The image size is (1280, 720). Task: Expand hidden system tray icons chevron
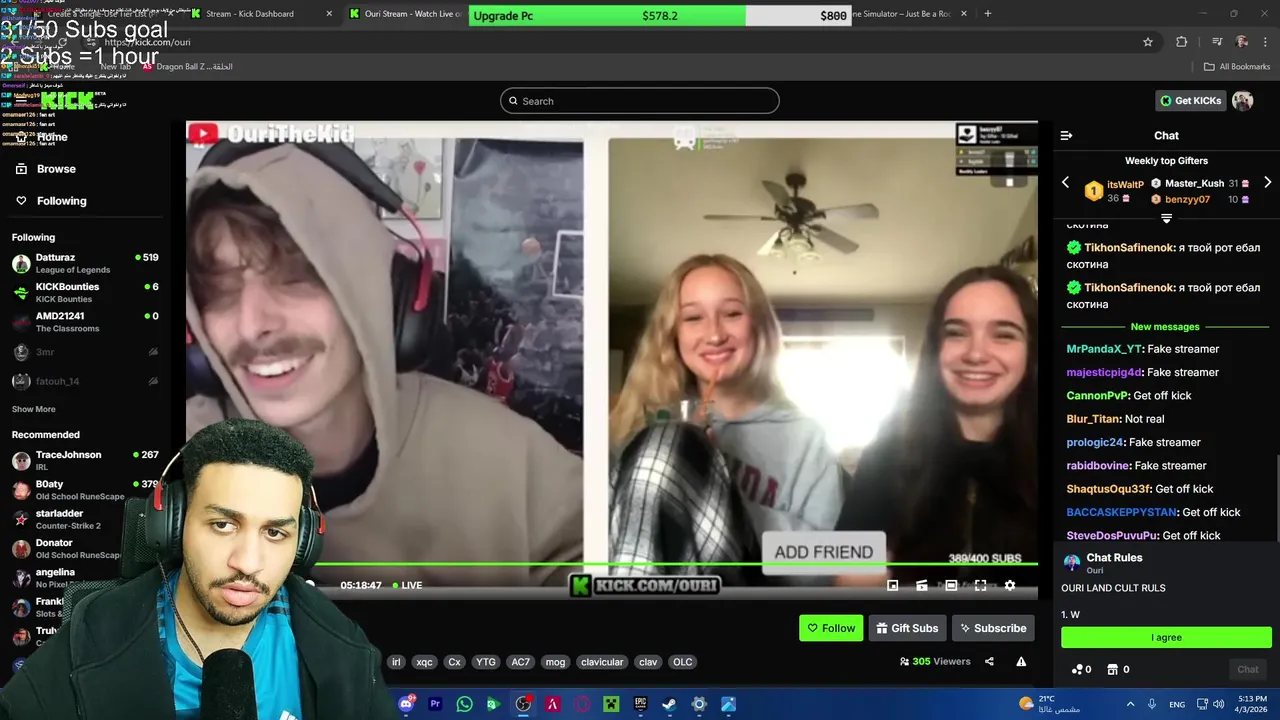pyautogui.click(x=1130, y=704)
